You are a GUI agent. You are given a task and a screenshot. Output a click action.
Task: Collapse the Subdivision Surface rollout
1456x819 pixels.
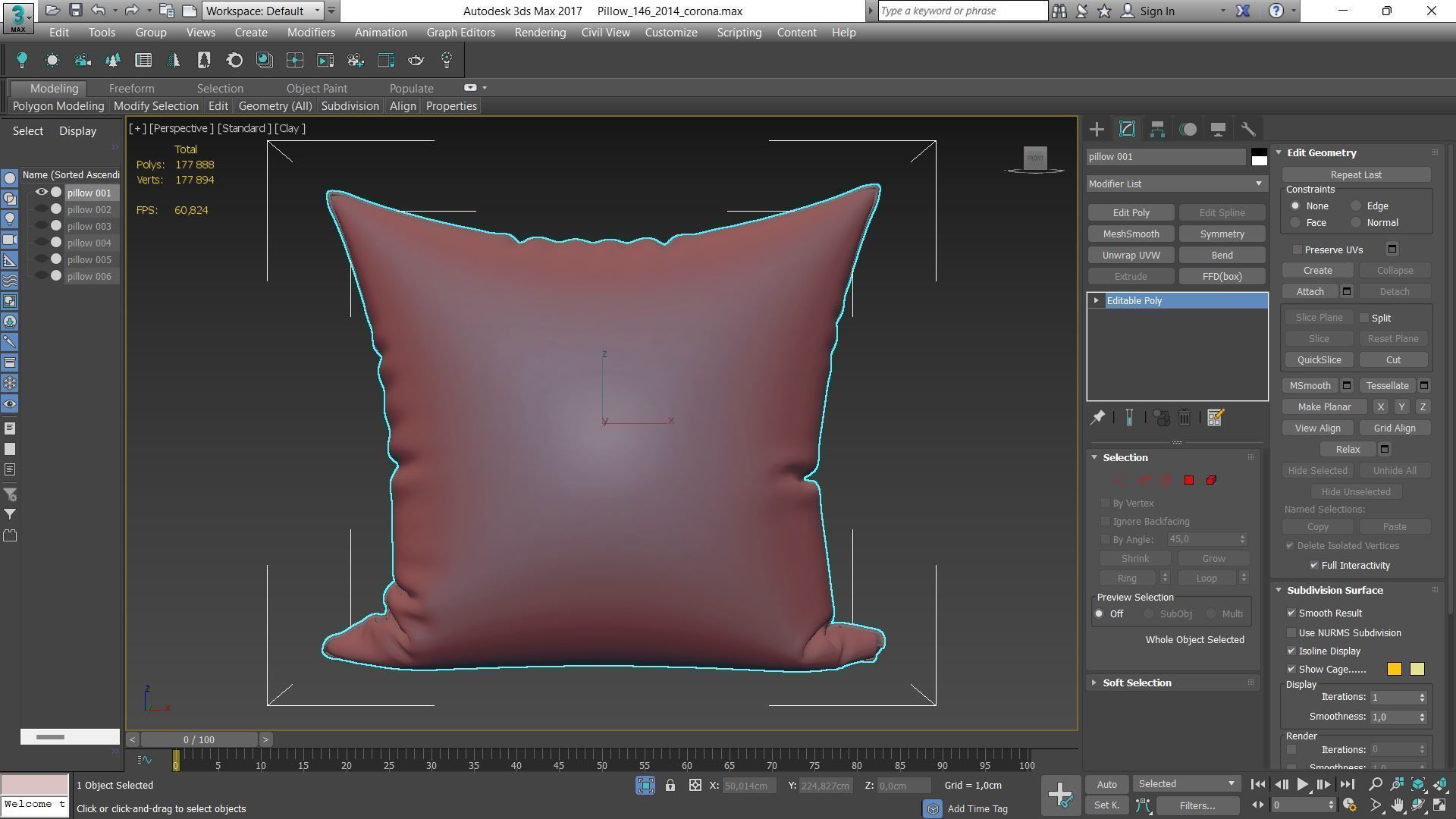point(1279,591)
